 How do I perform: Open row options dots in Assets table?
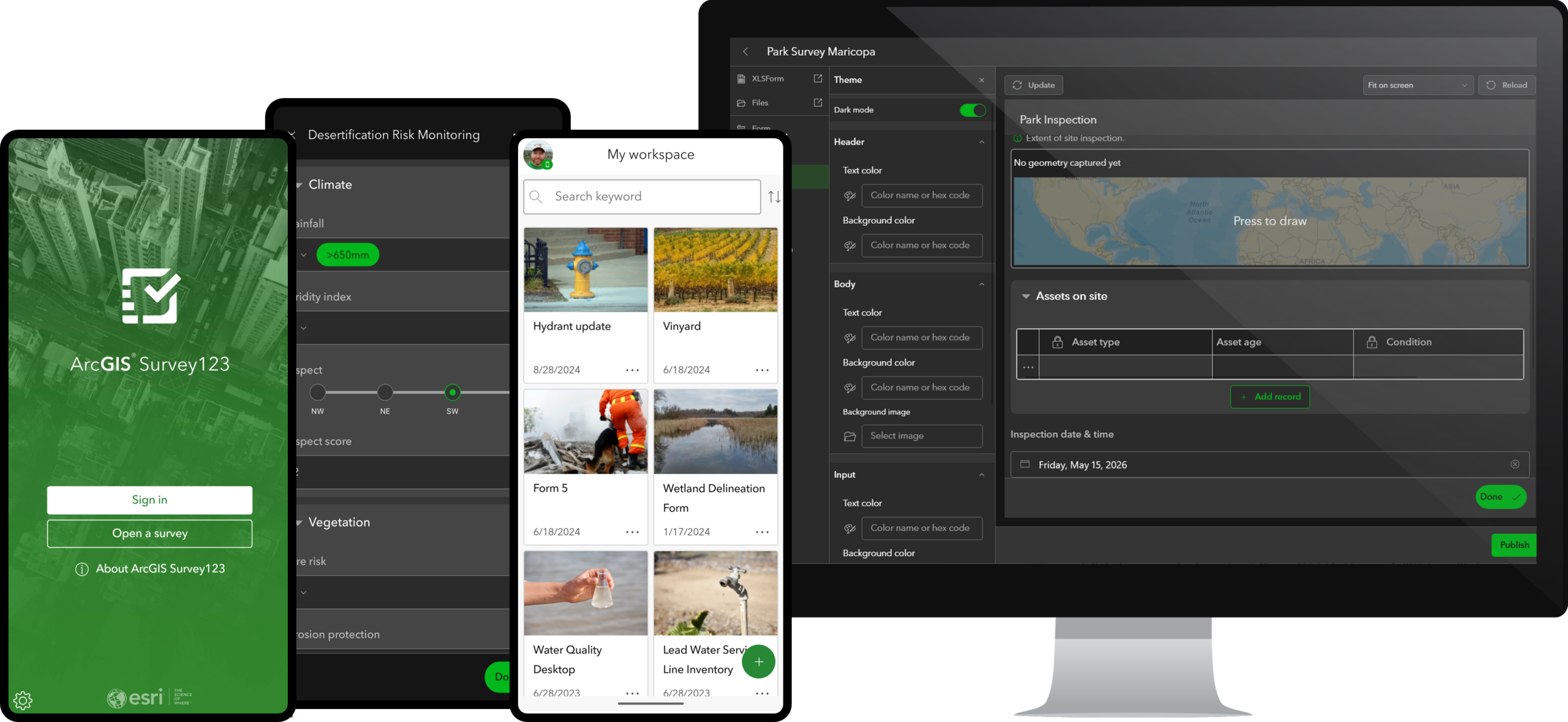1028,367
